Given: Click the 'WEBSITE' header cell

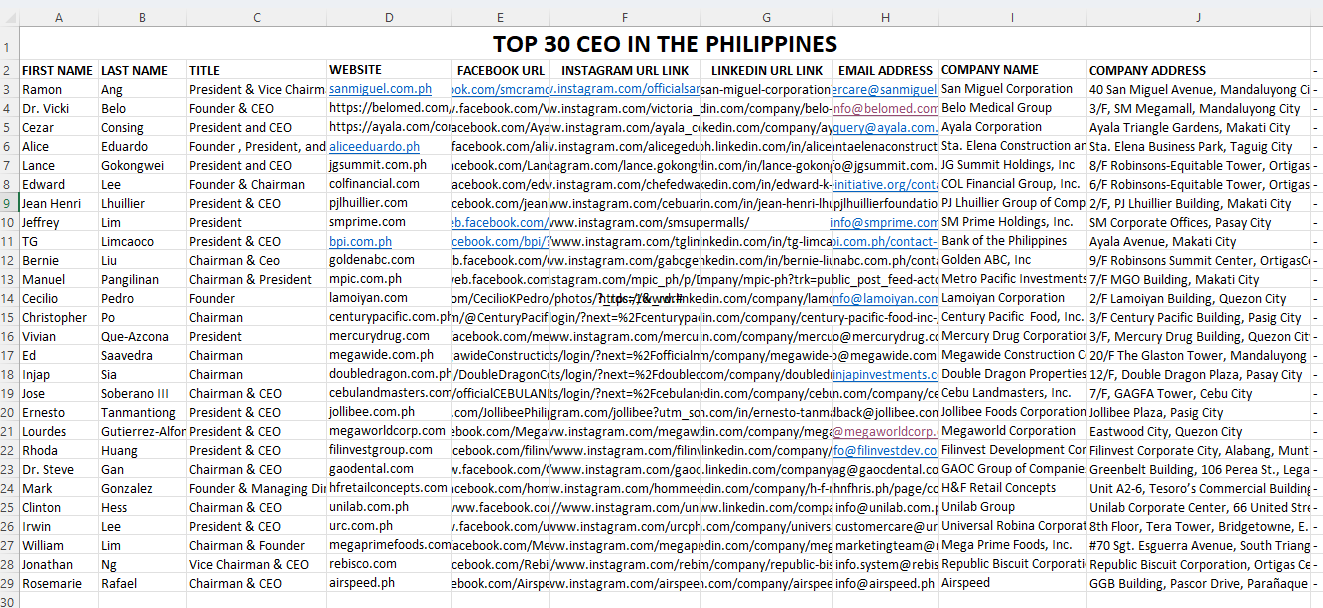Looking at the screenshot, I should (x=389, y=70).
